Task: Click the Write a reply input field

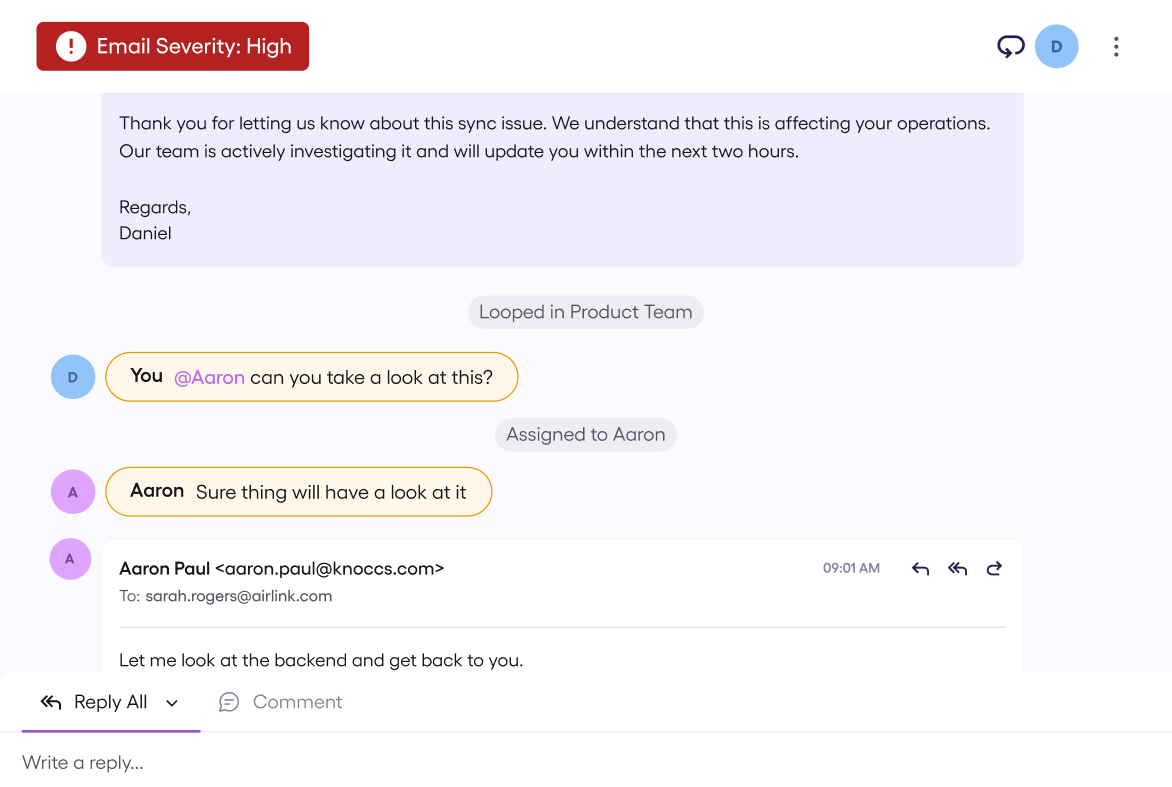Action: 586,762
